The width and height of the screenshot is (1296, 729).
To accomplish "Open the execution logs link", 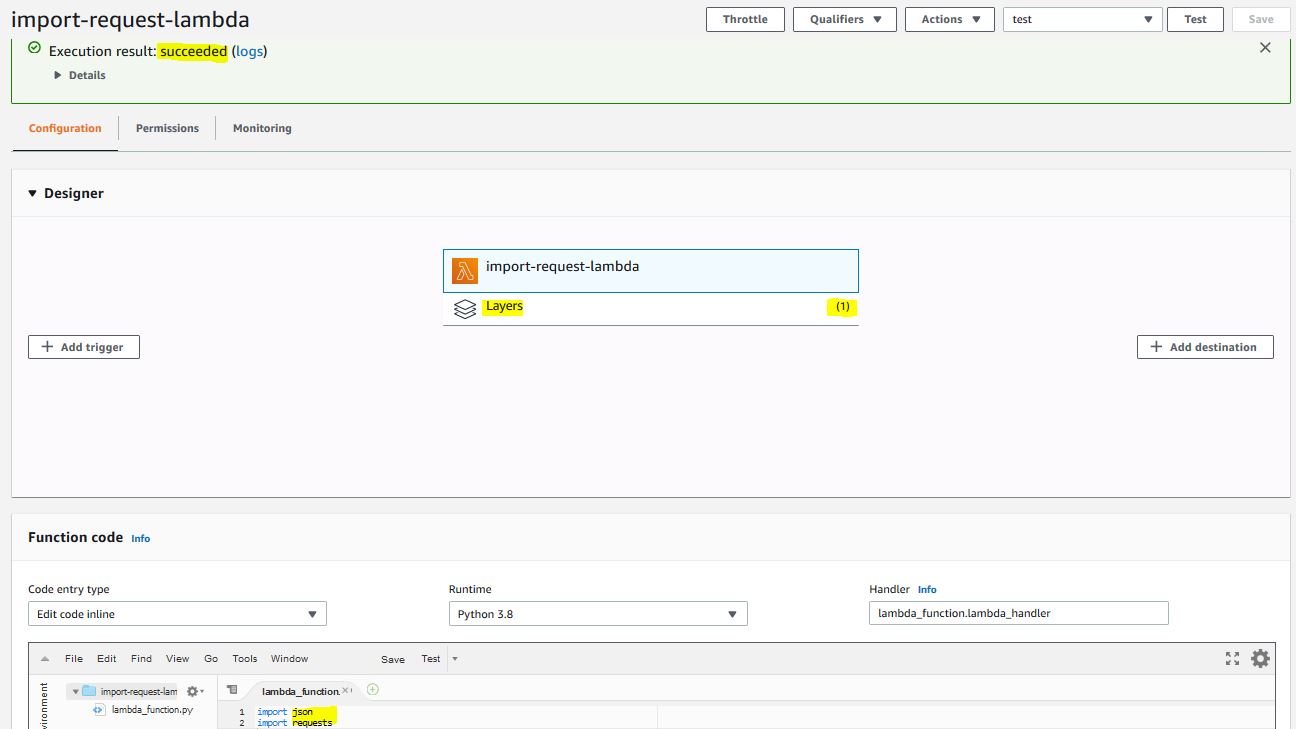I will [249, 51].
